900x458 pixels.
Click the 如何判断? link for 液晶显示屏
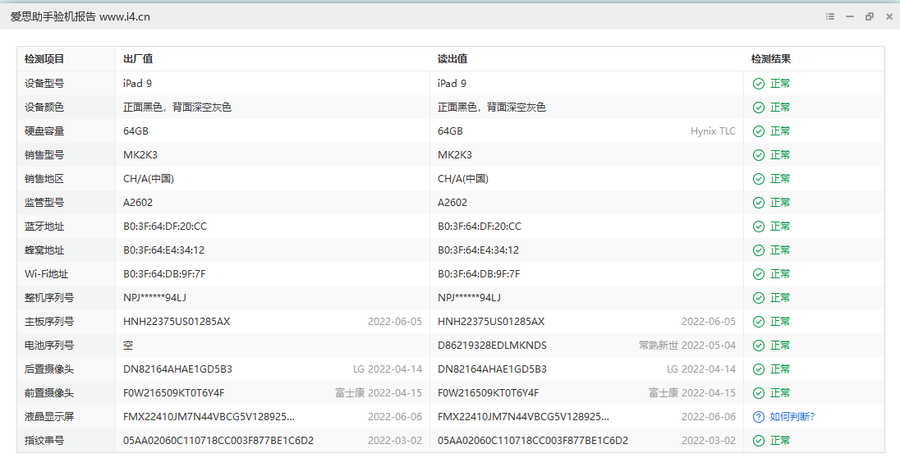click(792, 417)
